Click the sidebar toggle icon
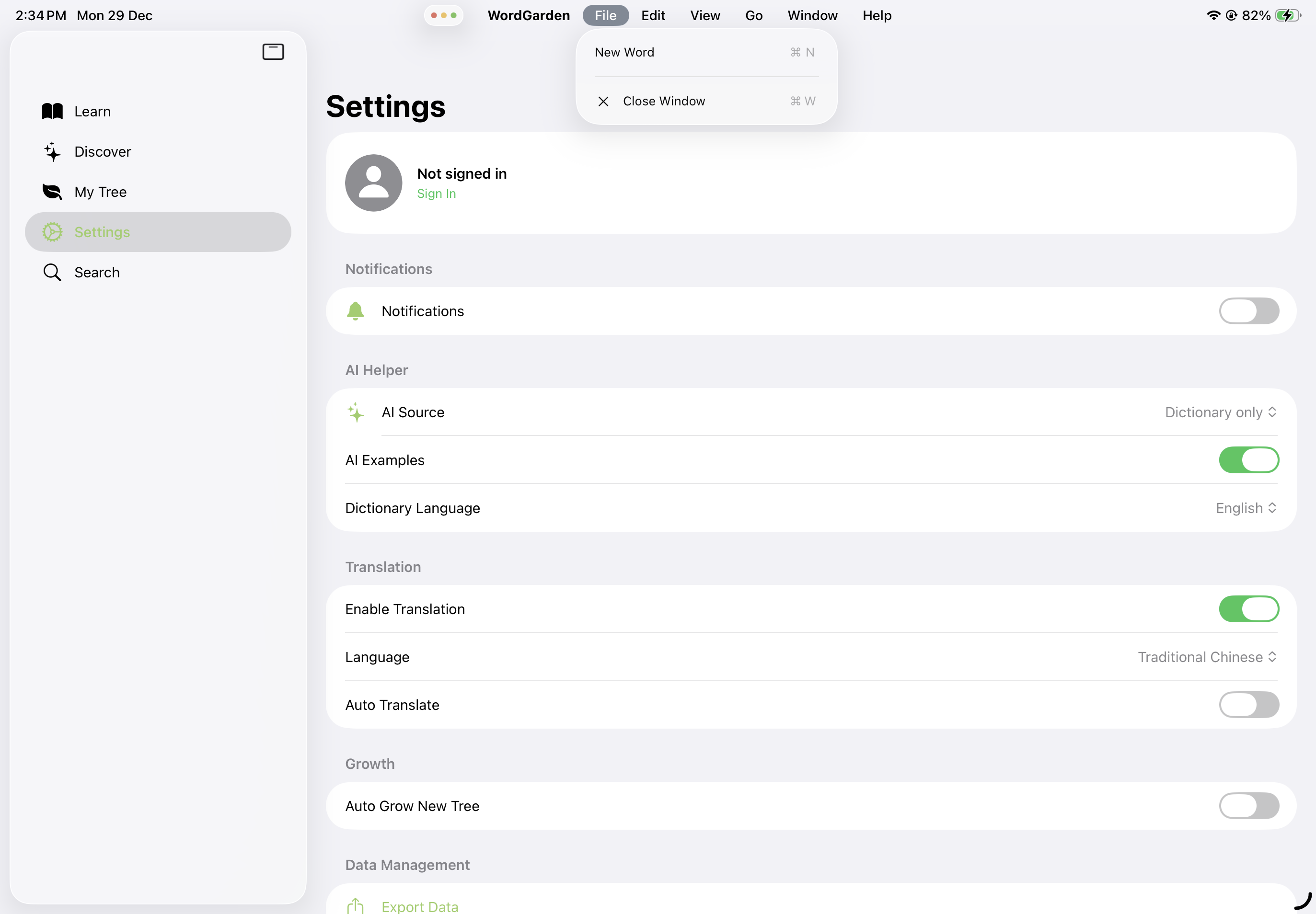The width and height of the screenshot is (1316, 914). tap(273, 52)
